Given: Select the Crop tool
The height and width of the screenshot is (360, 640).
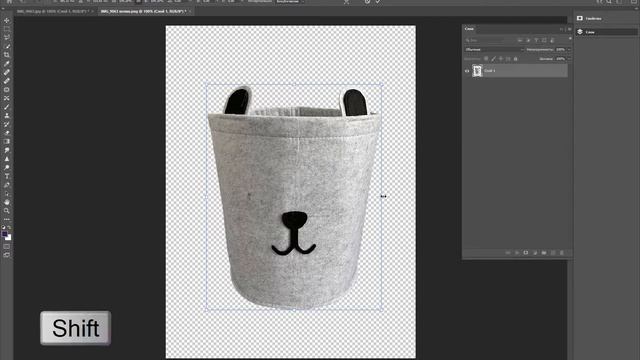Looking at the screenshot, I should tap(7, 55).
